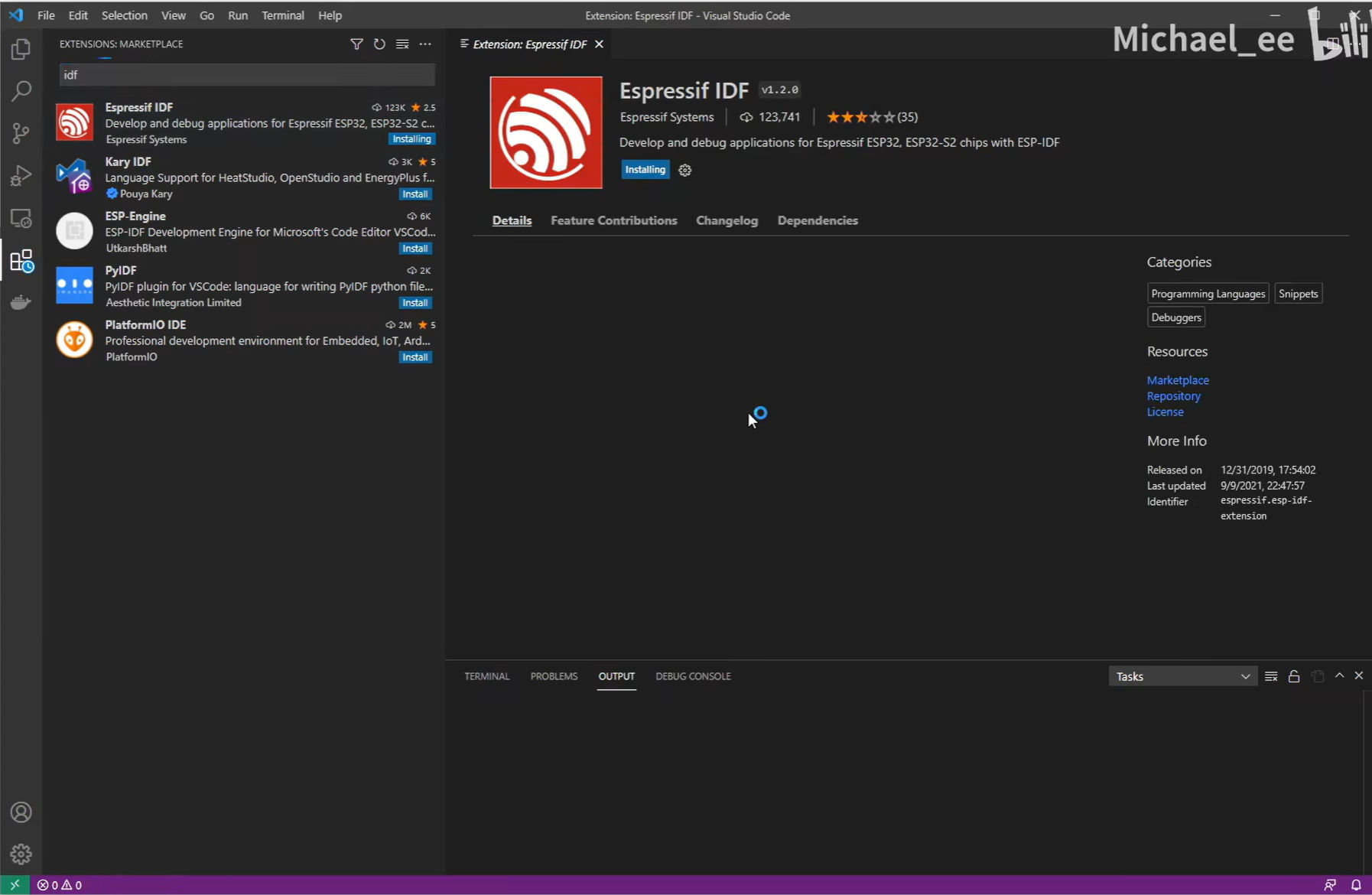Select the Extensions view icon
The width and height of the screenshot is (1372, 895).
(21, 261)
